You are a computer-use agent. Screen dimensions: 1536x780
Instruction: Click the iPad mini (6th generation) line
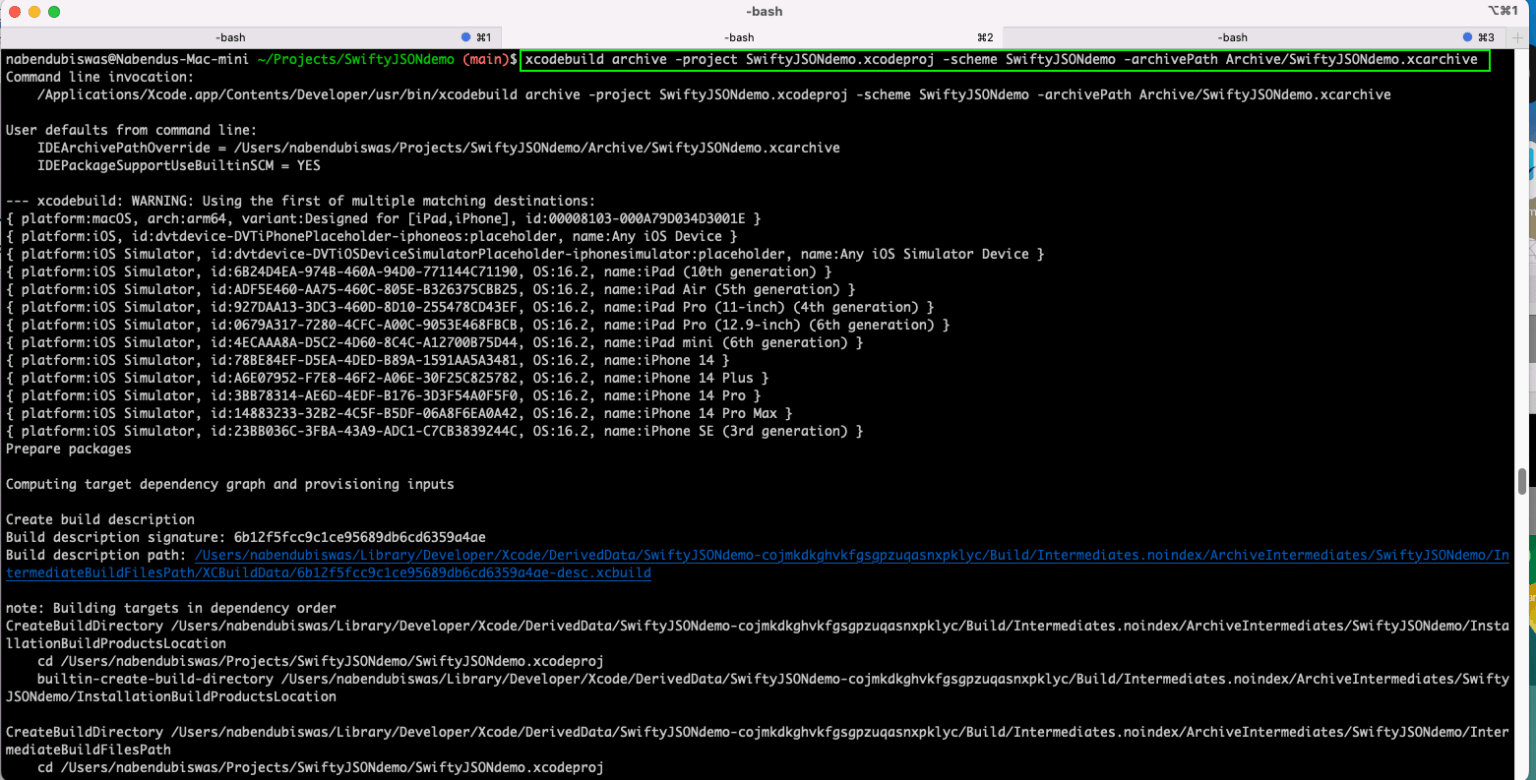(x=434, y=343)
